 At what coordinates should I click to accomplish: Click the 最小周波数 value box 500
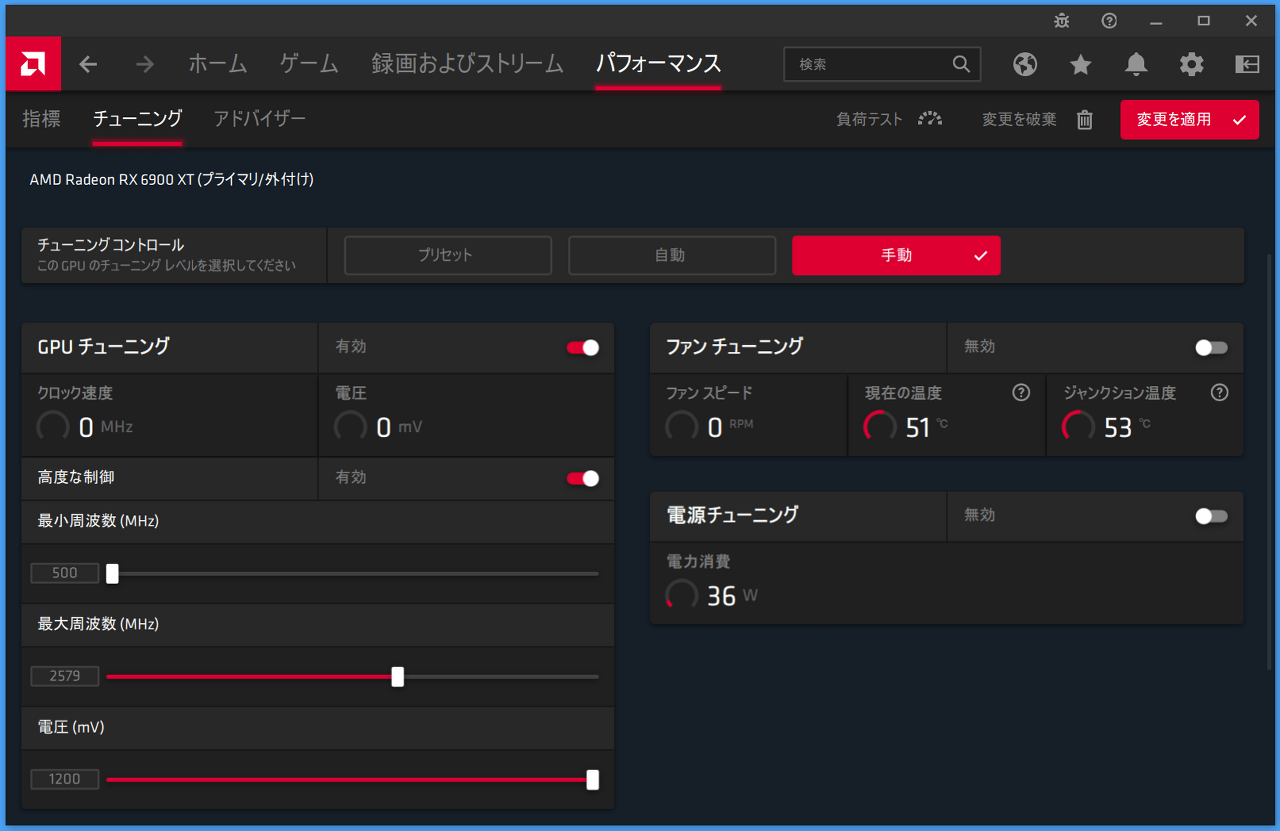[x=65, y=573]
